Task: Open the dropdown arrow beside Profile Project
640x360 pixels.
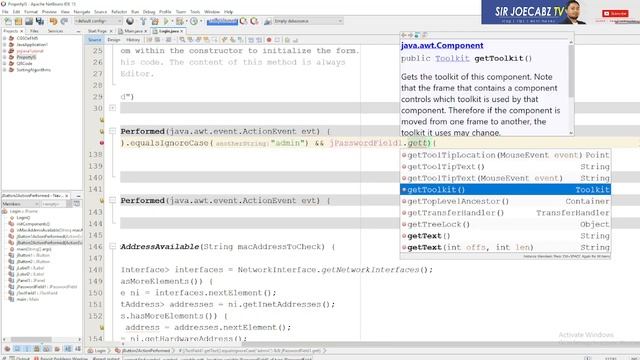Action: (x=200, y=21)
